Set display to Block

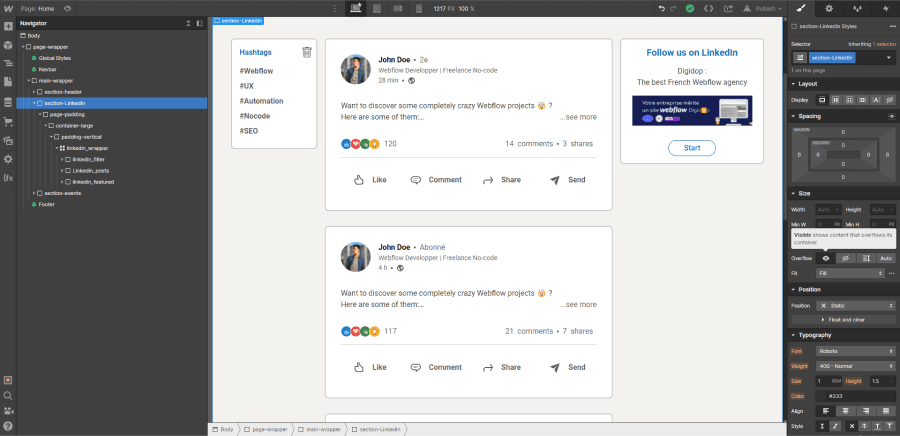[x=822, y=100]
